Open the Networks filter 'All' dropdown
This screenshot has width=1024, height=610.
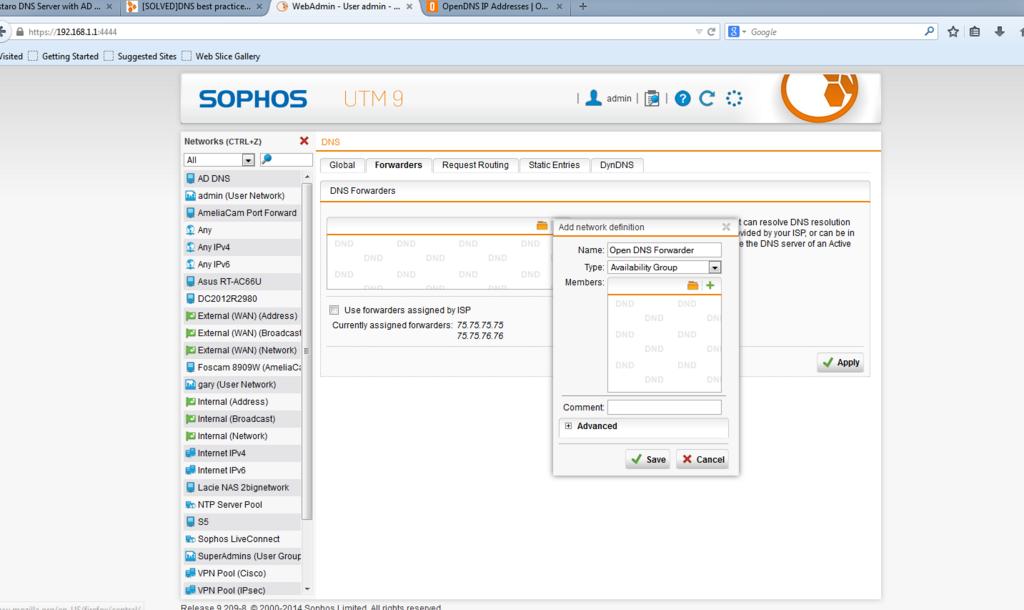point(219,160)
